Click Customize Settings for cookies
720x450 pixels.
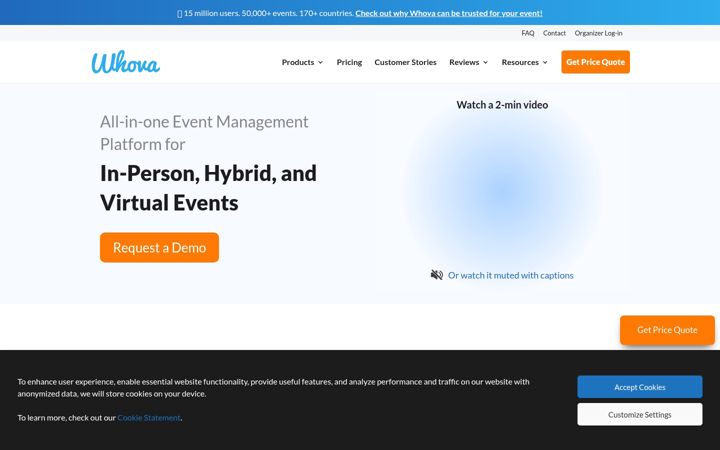[640, 415]
